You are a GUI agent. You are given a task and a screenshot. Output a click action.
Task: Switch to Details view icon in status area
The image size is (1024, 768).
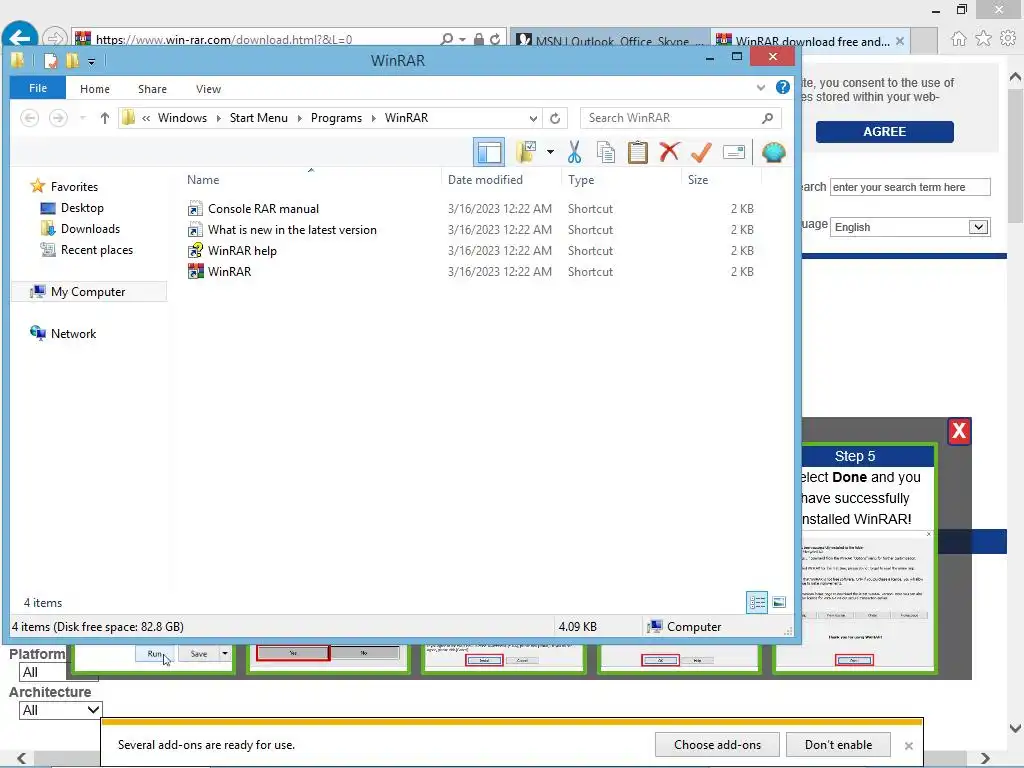pyautogui.click(x=757, y=602)
